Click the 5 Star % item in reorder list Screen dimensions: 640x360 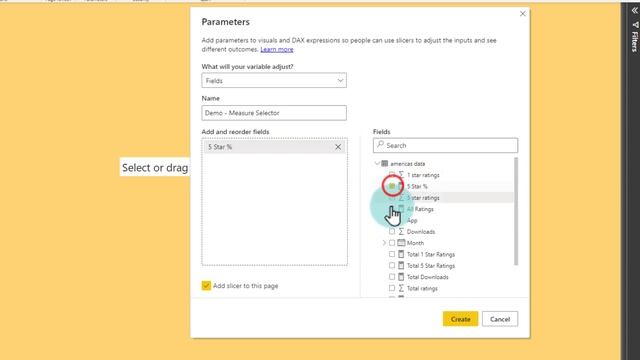pyautogui.click(x=274, y=147)
